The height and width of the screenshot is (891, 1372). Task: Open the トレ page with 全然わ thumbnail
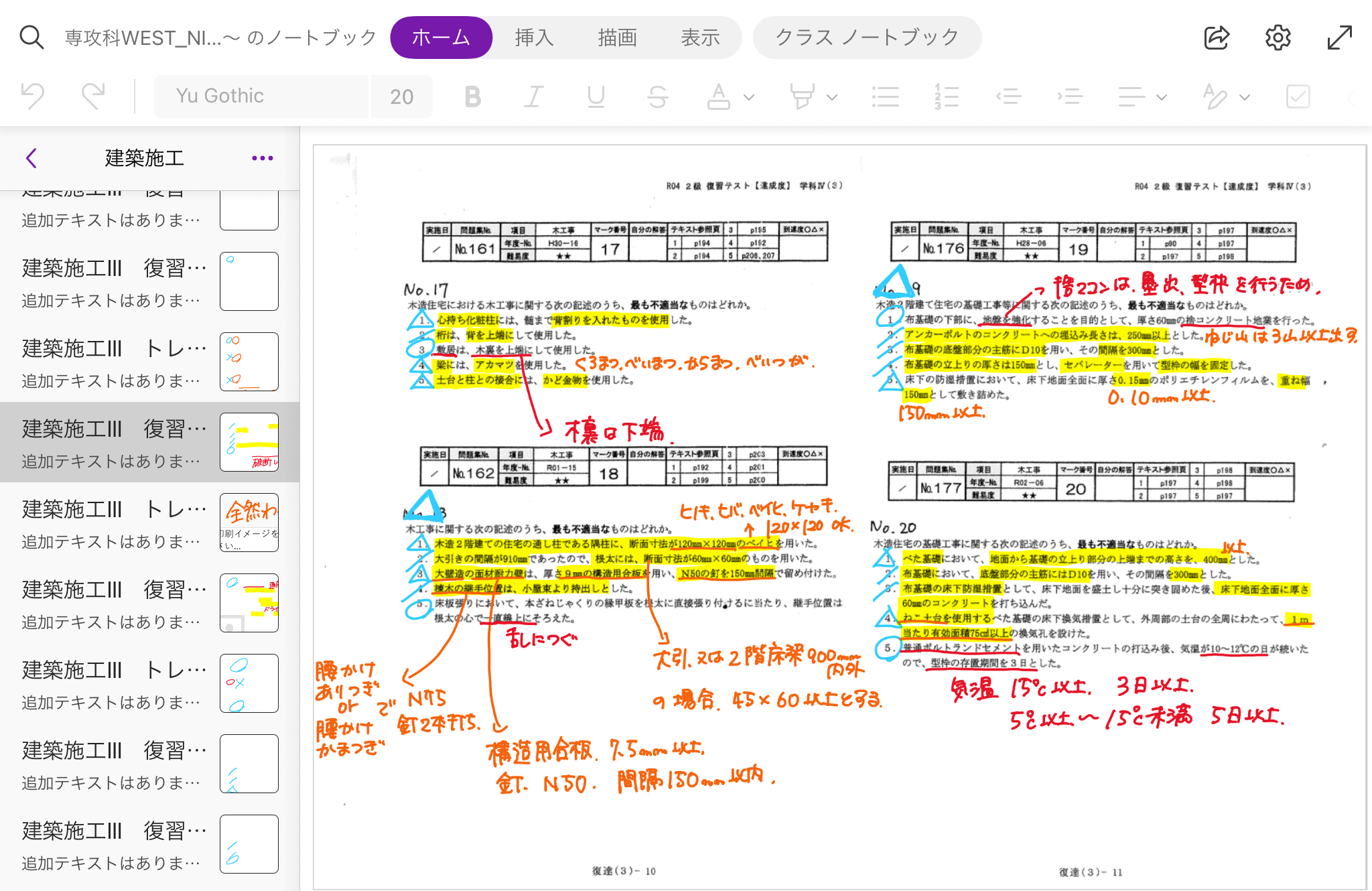tap(249, 523)
